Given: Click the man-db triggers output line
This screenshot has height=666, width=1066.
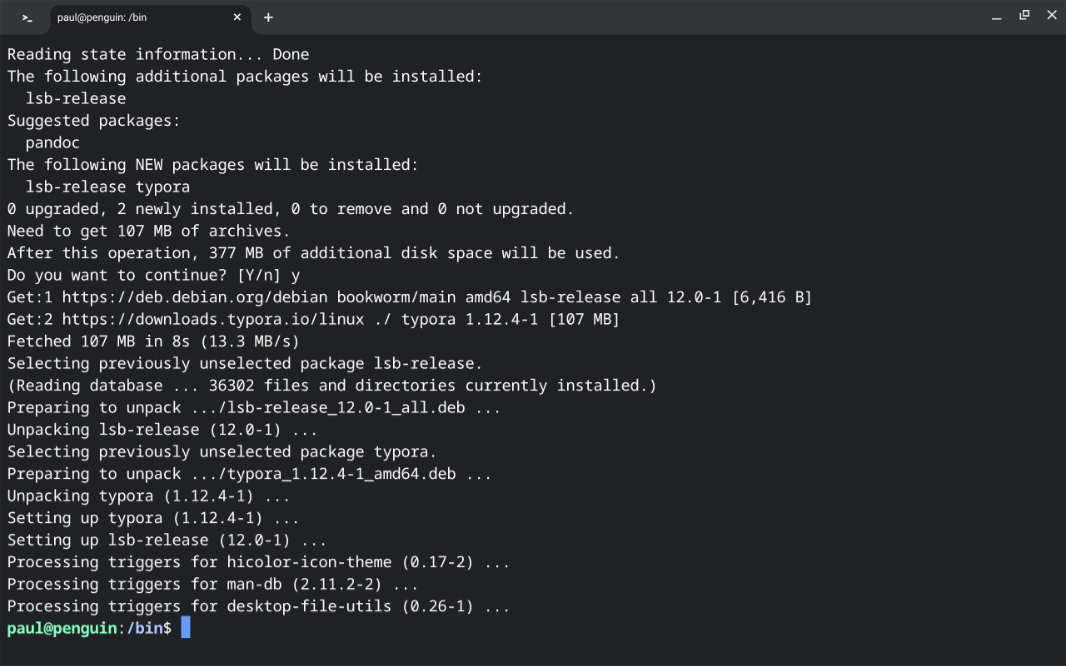Looking at the screenshot, I should coord(212,584).
